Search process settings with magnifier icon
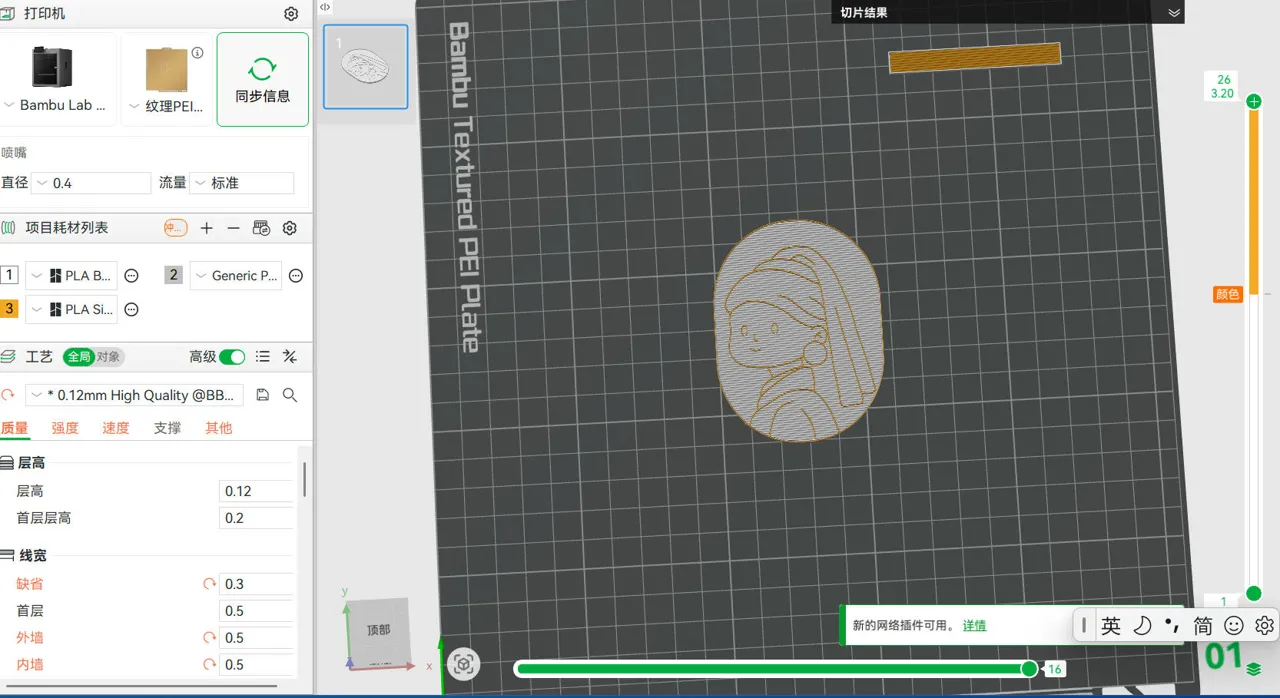Viewport: 1280px width, 698px height. click(290, 395)
